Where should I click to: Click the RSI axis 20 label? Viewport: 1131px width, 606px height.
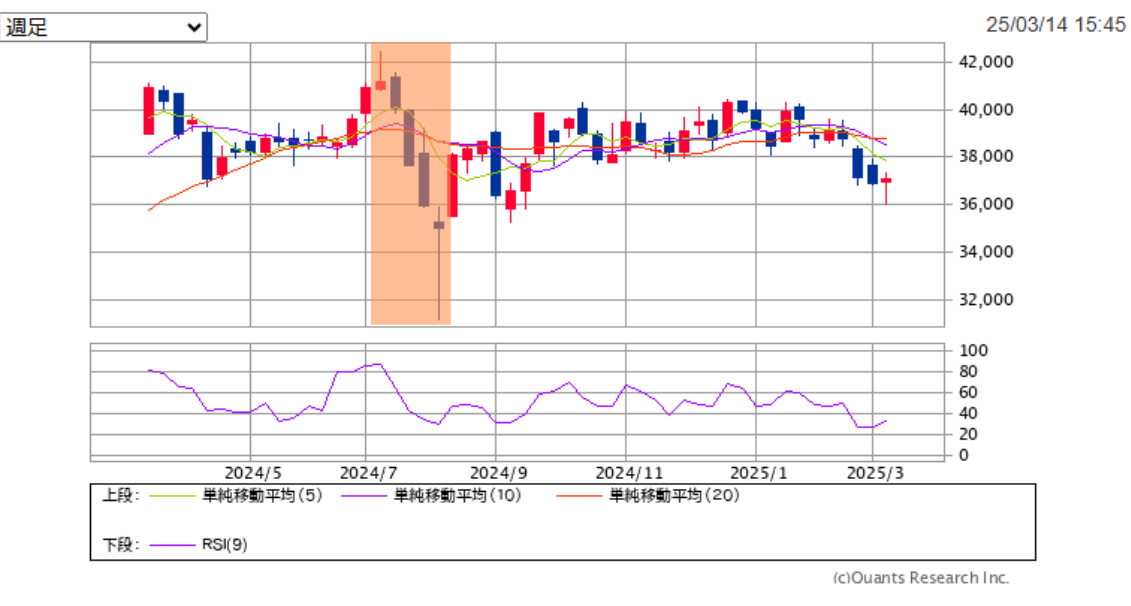coord(968,434)
